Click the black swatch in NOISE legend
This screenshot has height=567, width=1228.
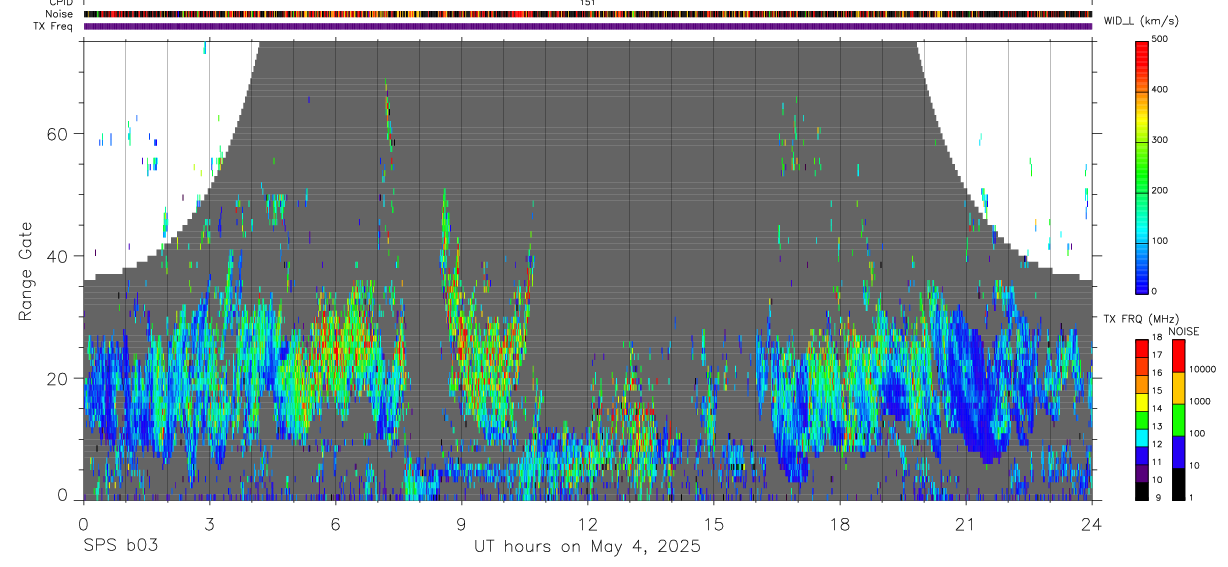pos(1178,483)
